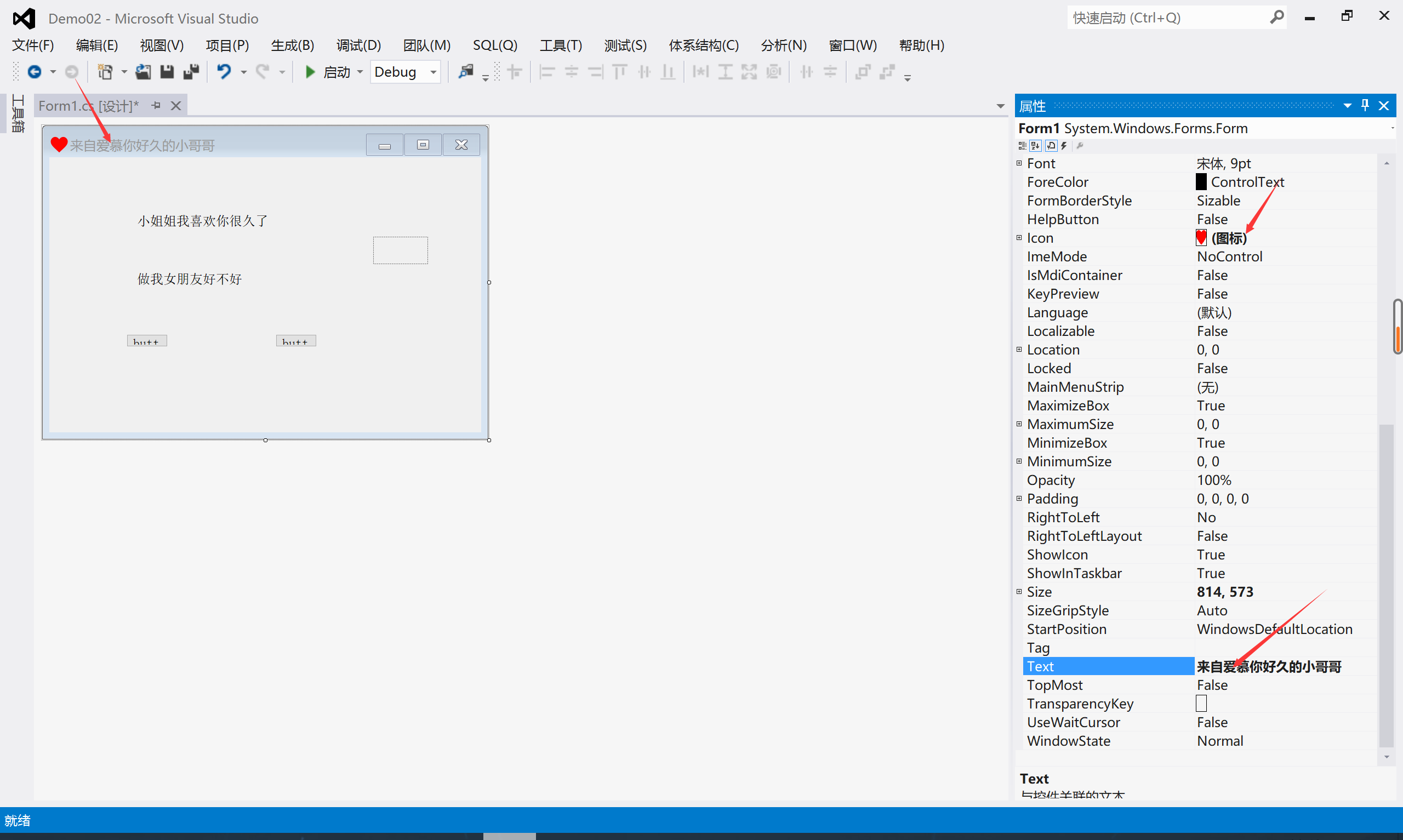Open the properties window position dropdown arrow
This screenshot has width=1403, height=840.
click(x=1347, y=106)
